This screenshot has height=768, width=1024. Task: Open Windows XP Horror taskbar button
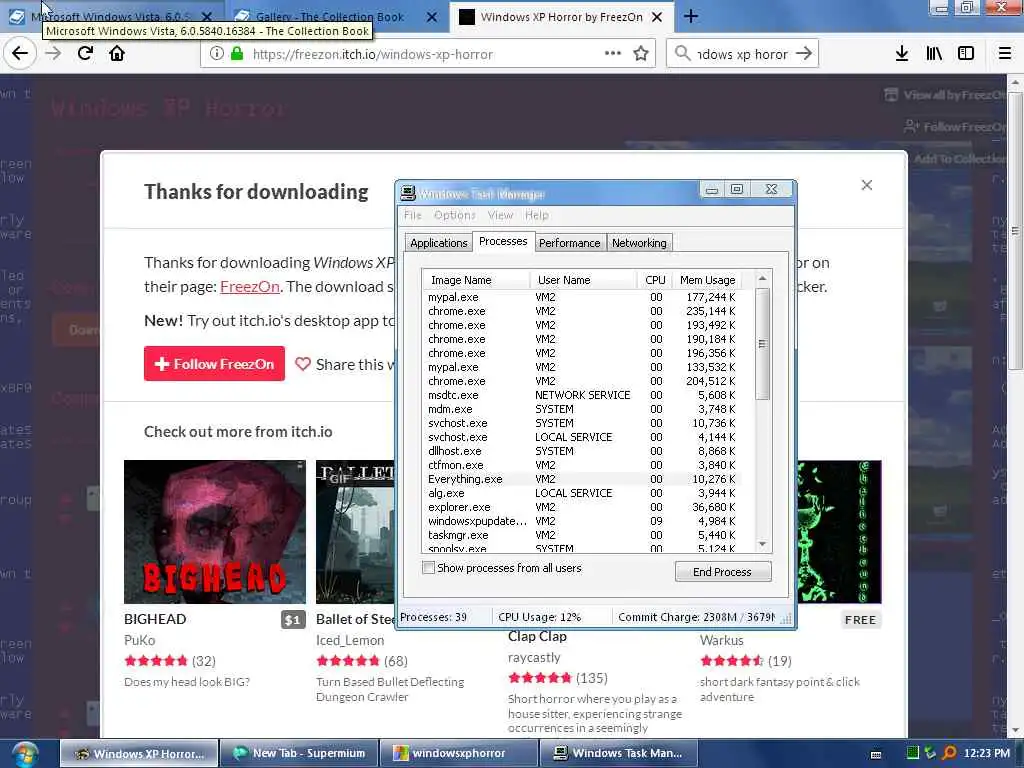tap(139, 754)
